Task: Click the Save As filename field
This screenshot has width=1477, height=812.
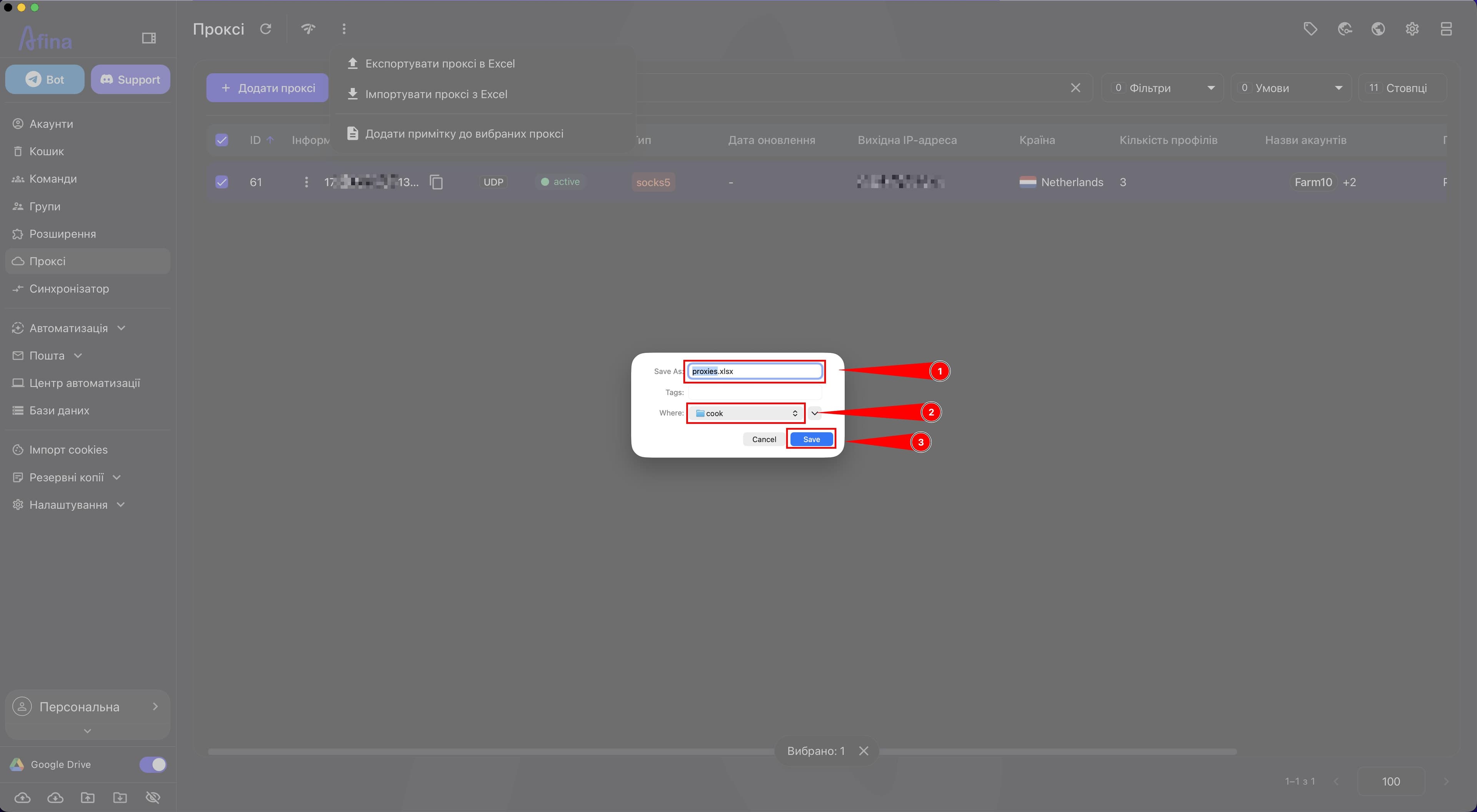Action: pos(755,371)
